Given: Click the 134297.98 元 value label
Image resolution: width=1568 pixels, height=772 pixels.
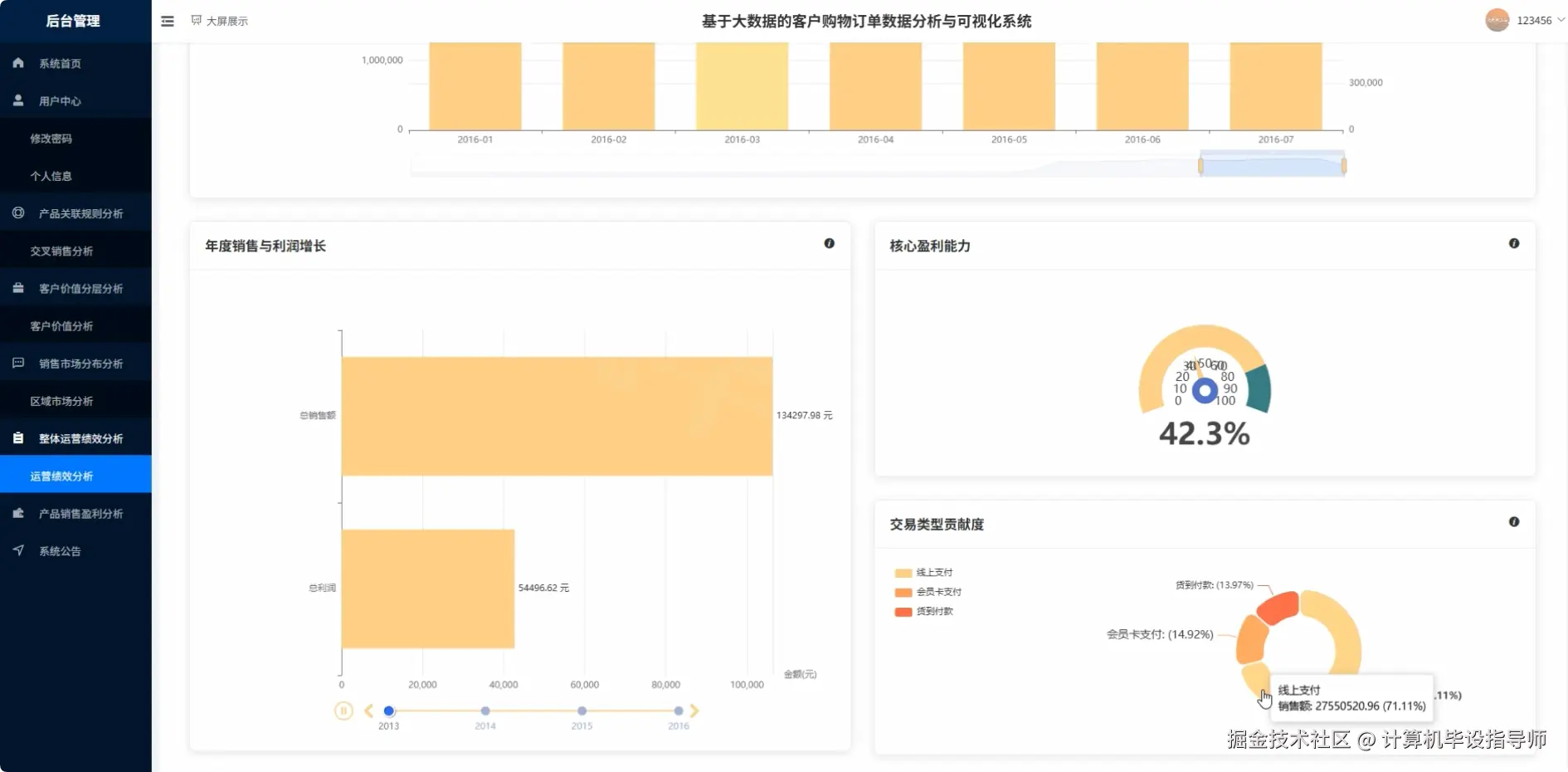Looking at the screenshot, I should tap(804, 415).
